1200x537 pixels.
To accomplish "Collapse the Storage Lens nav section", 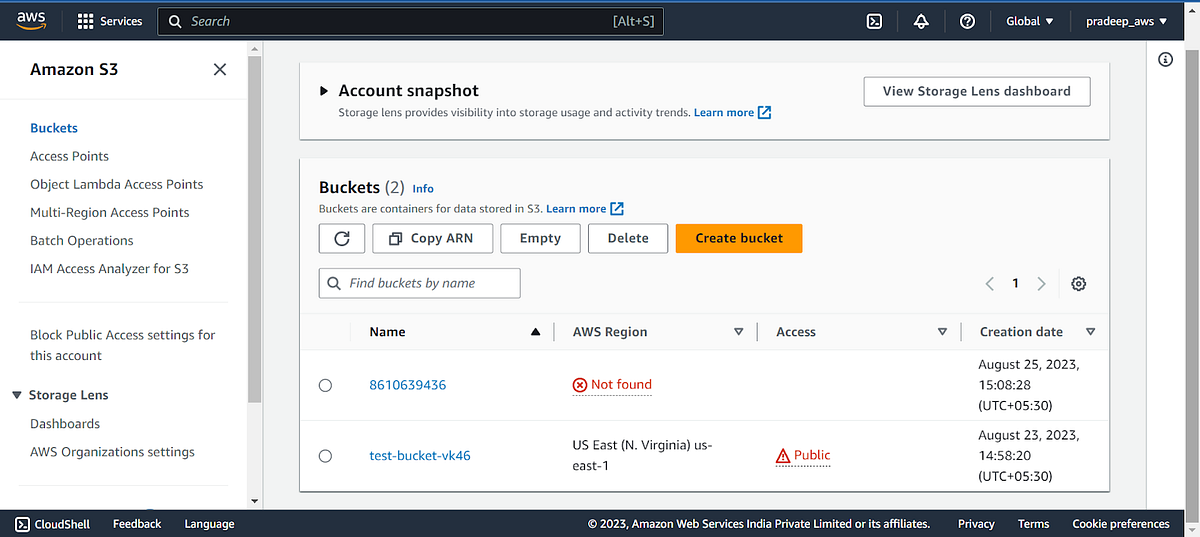I will click(x=17, y=395).
